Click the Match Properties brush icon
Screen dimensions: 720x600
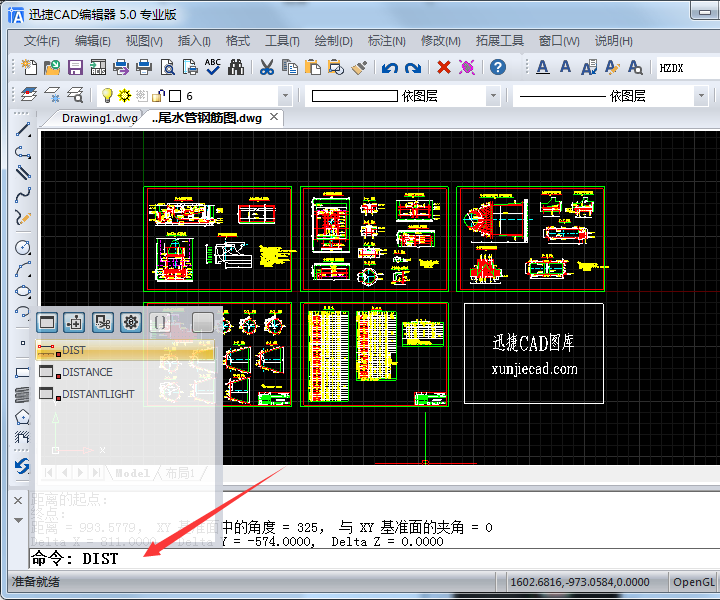click(359, 67)
